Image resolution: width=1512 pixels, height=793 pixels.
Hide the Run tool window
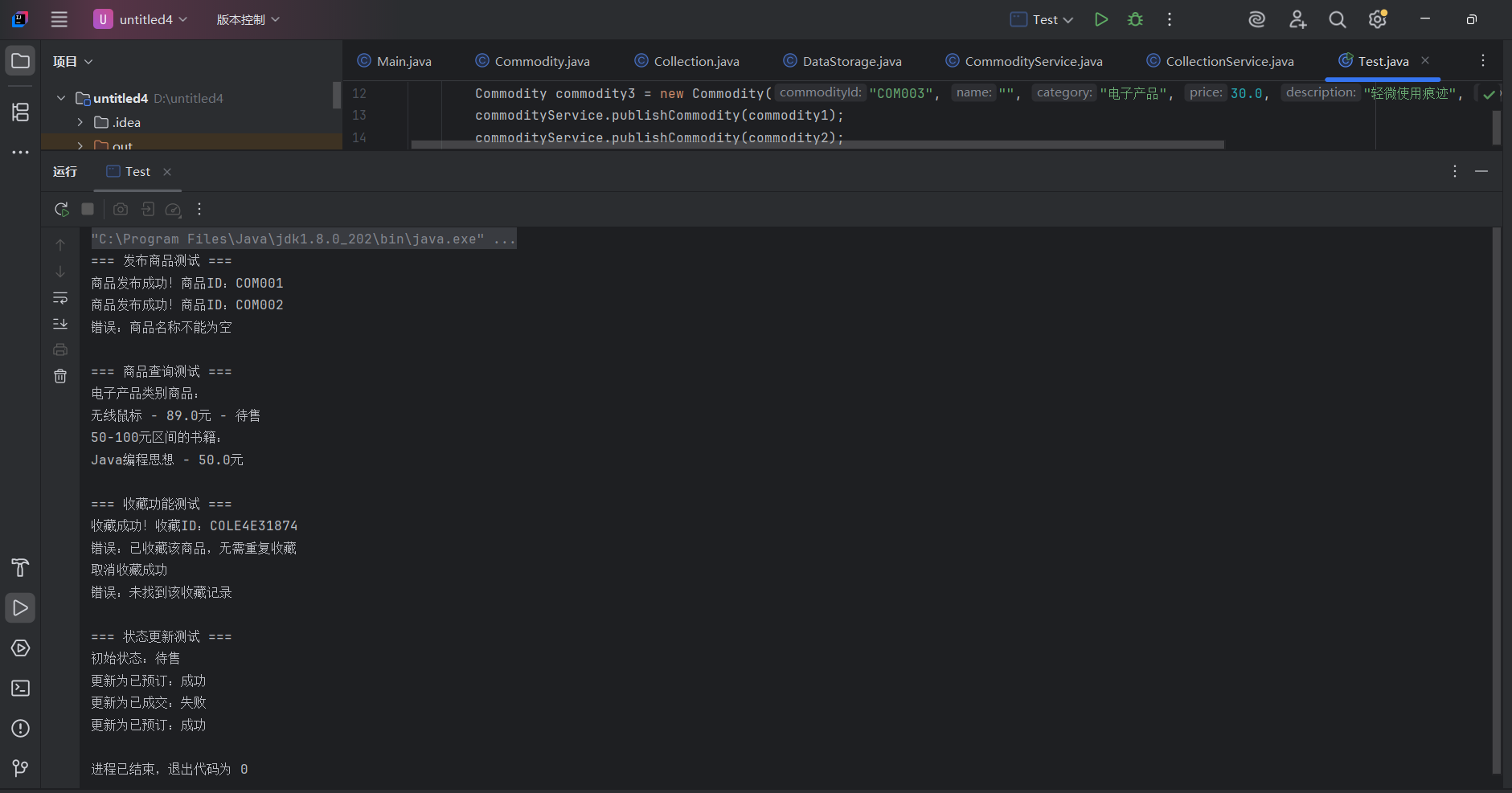coord(1481,171)
